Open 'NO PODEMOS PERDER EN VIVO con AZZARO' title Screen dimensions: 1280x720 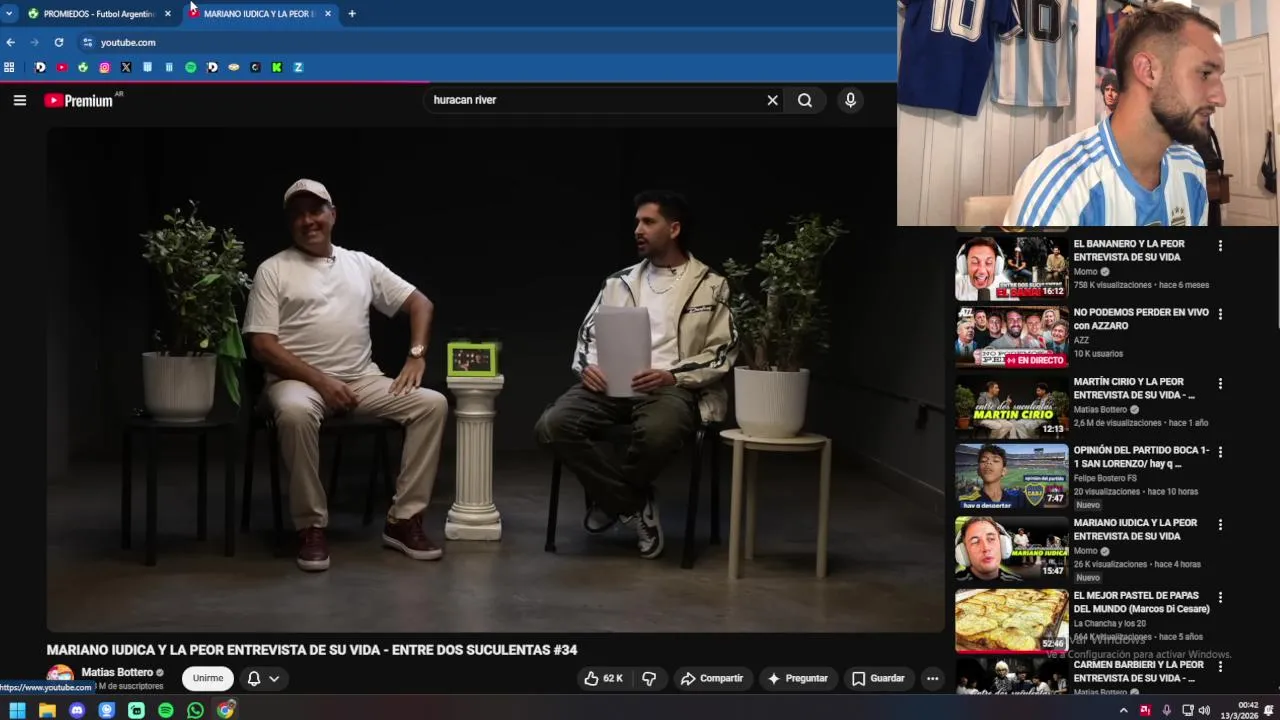click(x=1141, y=319)
